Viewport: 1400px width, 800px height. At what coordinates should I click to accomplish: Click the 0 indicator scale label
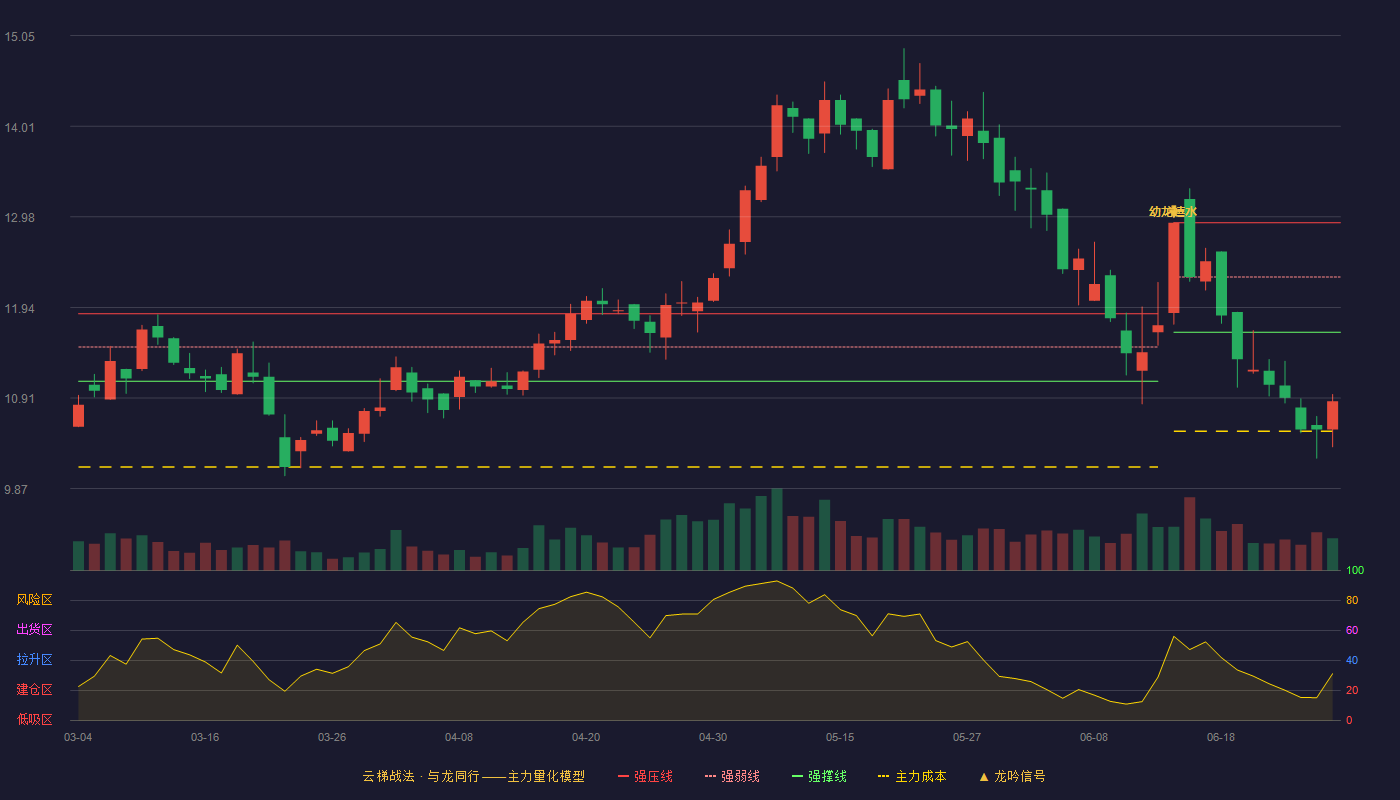[1349, 720]
